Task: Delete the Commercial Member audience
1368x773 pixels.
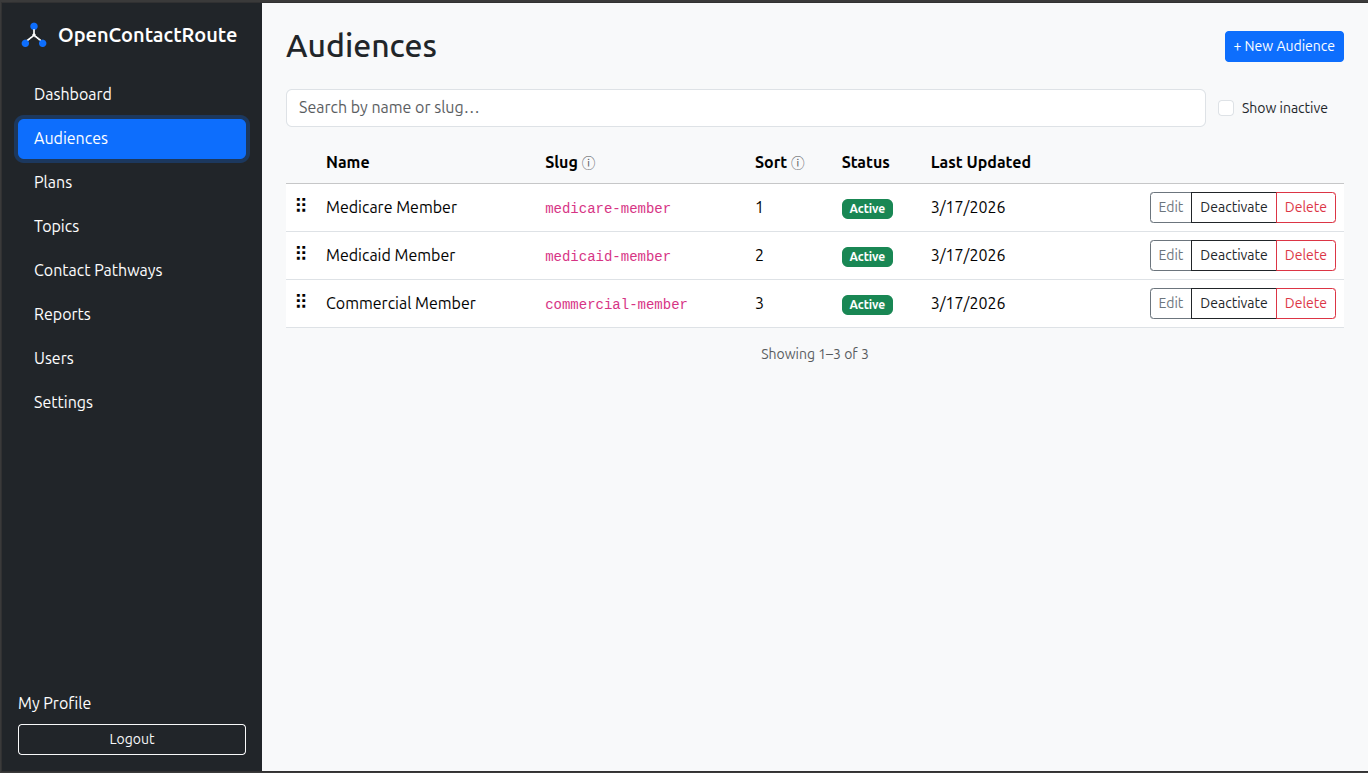Action: point(1306,303)
